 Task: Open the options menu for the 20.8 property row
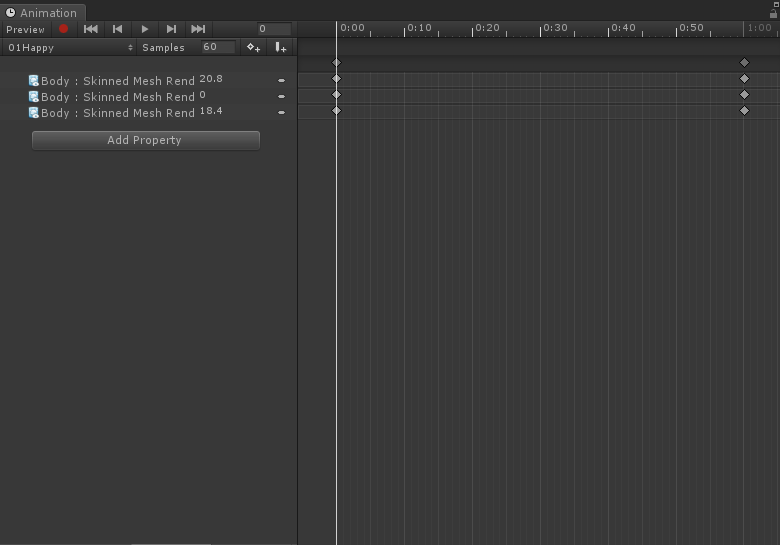(282, 81)
